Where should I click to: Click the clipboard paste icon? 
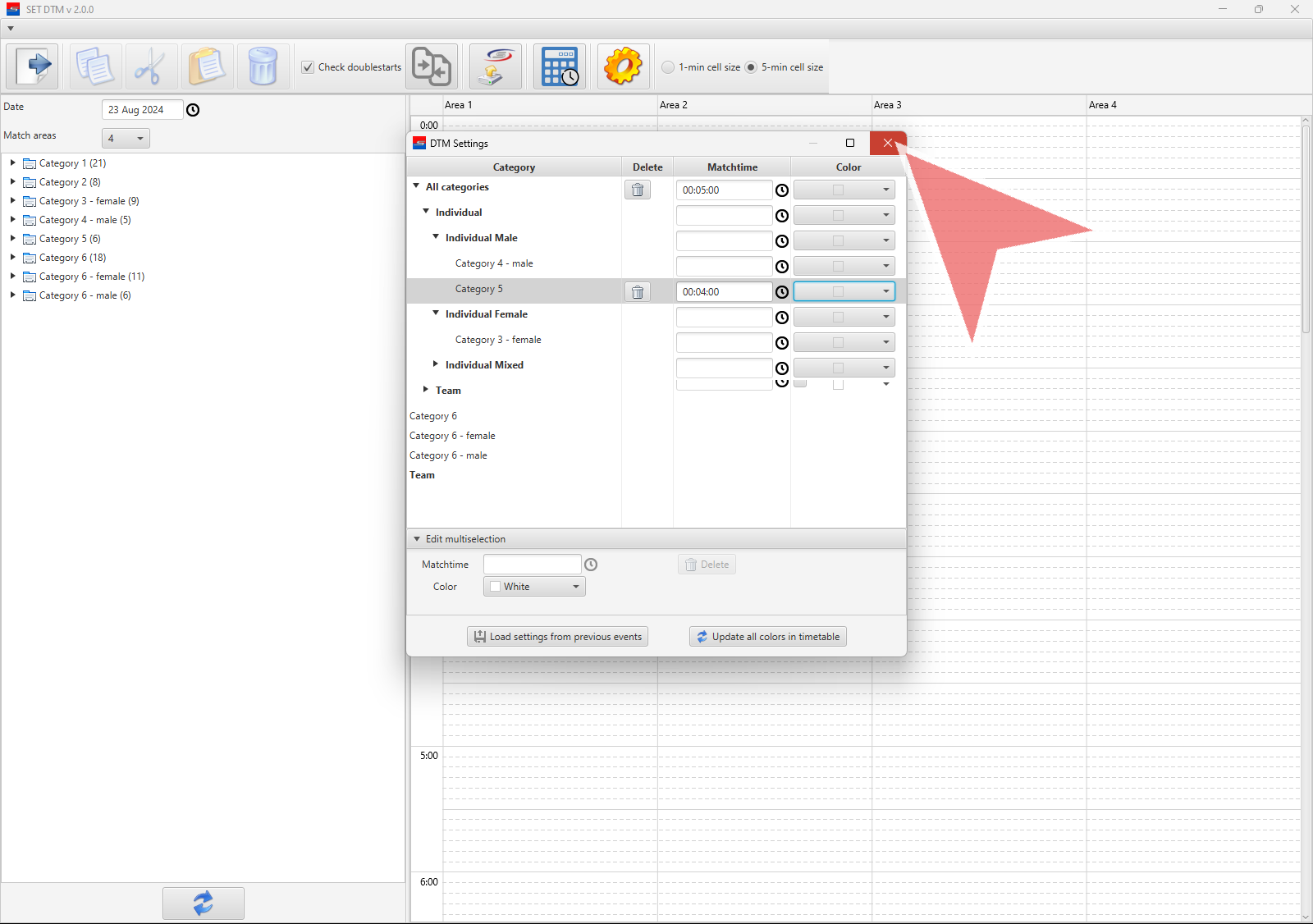coord(207,66)
